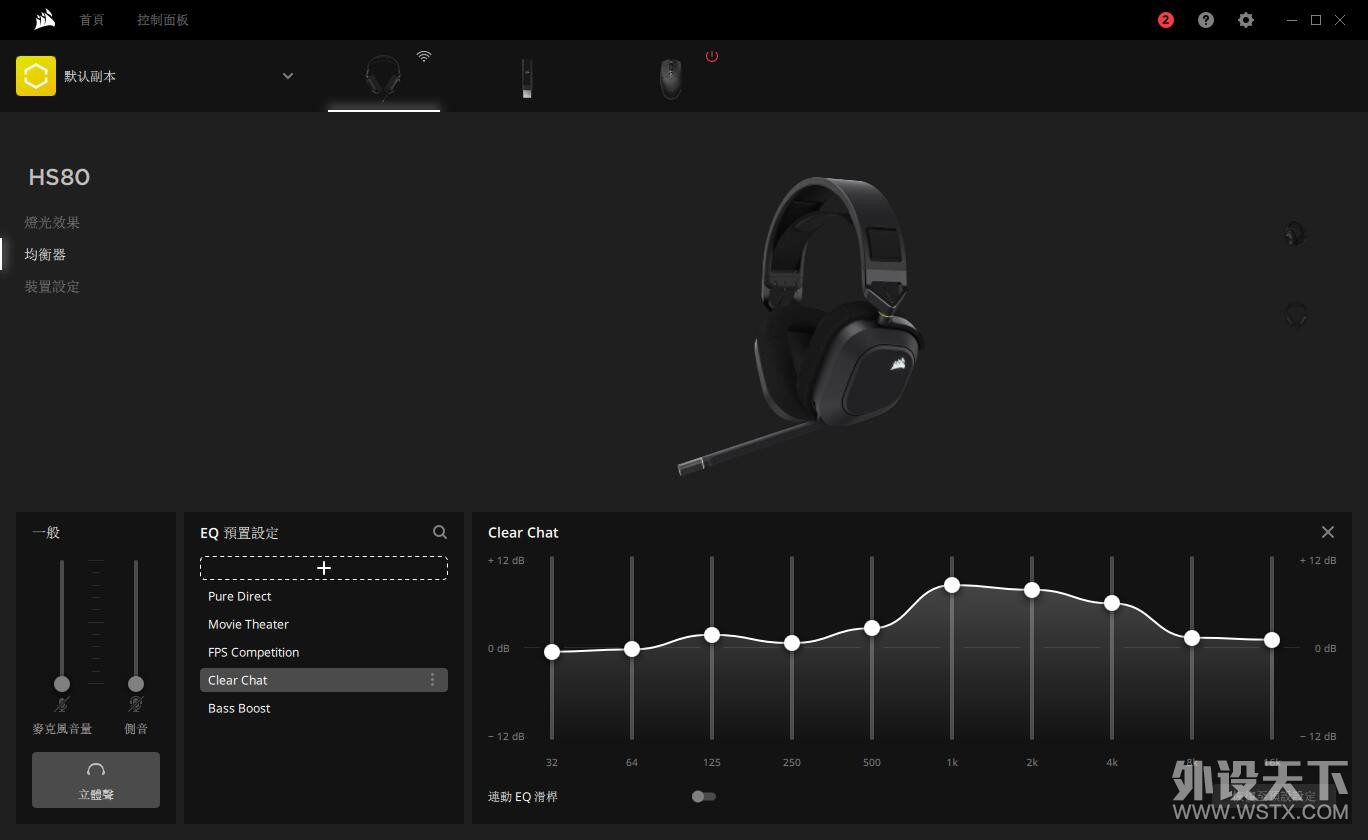
Task: Click the default profile yellow hexagon icon
Action: (x=36, y=76)
